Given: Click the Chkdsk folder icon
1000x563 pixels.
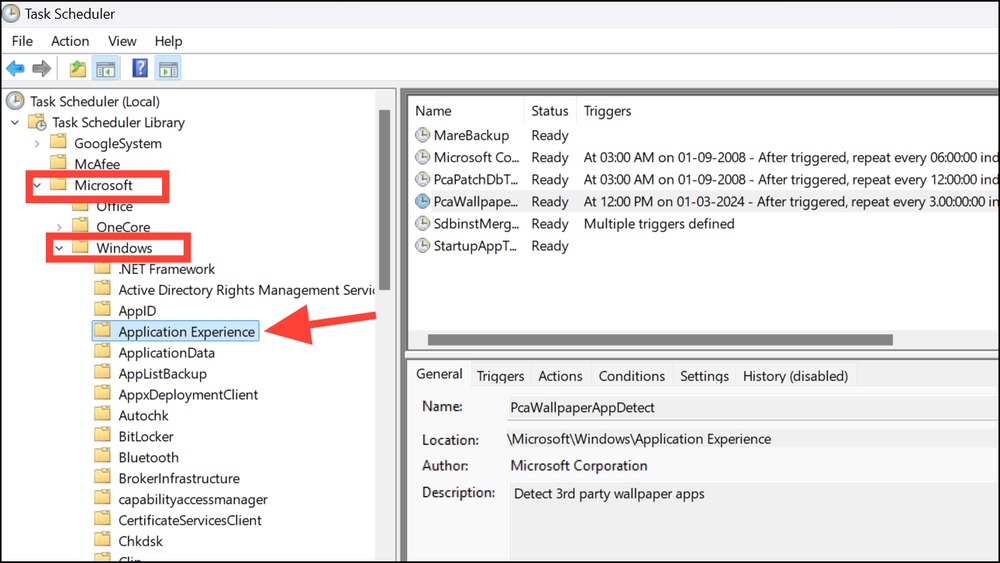Looking at the screenshot, I should pos(102,540).
